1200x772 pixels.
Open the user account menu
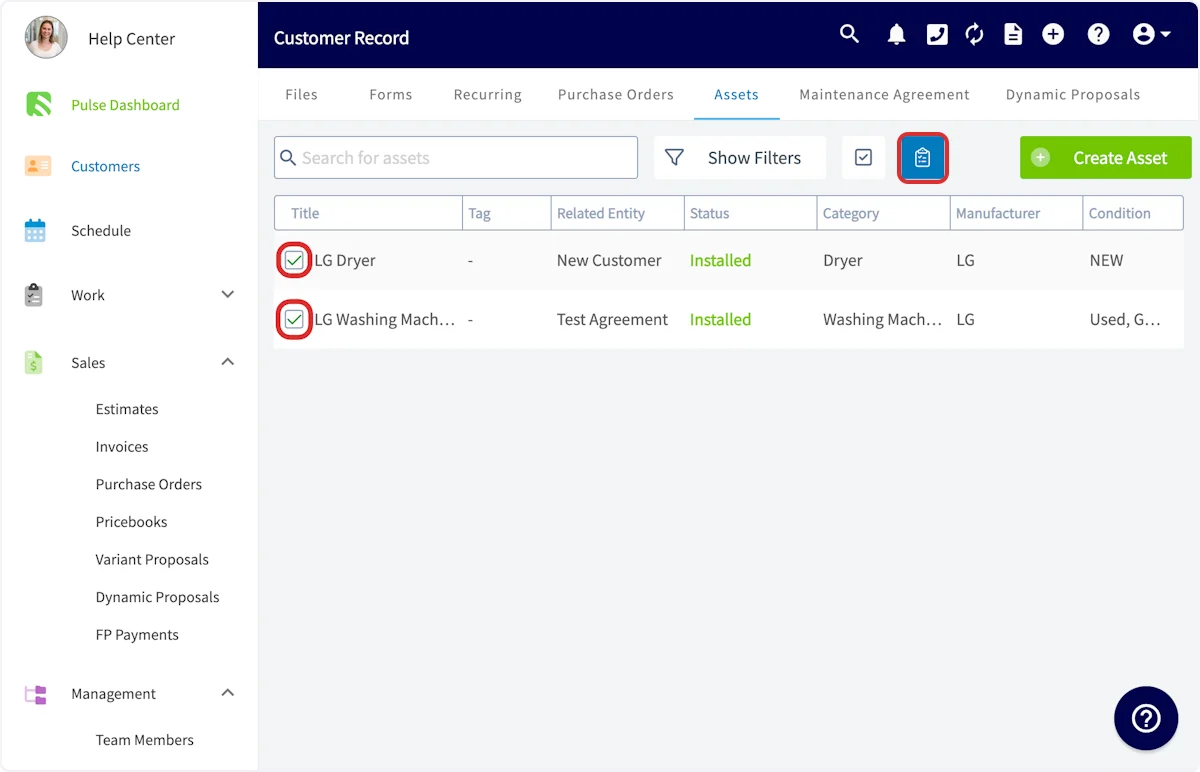[1152, 35]
